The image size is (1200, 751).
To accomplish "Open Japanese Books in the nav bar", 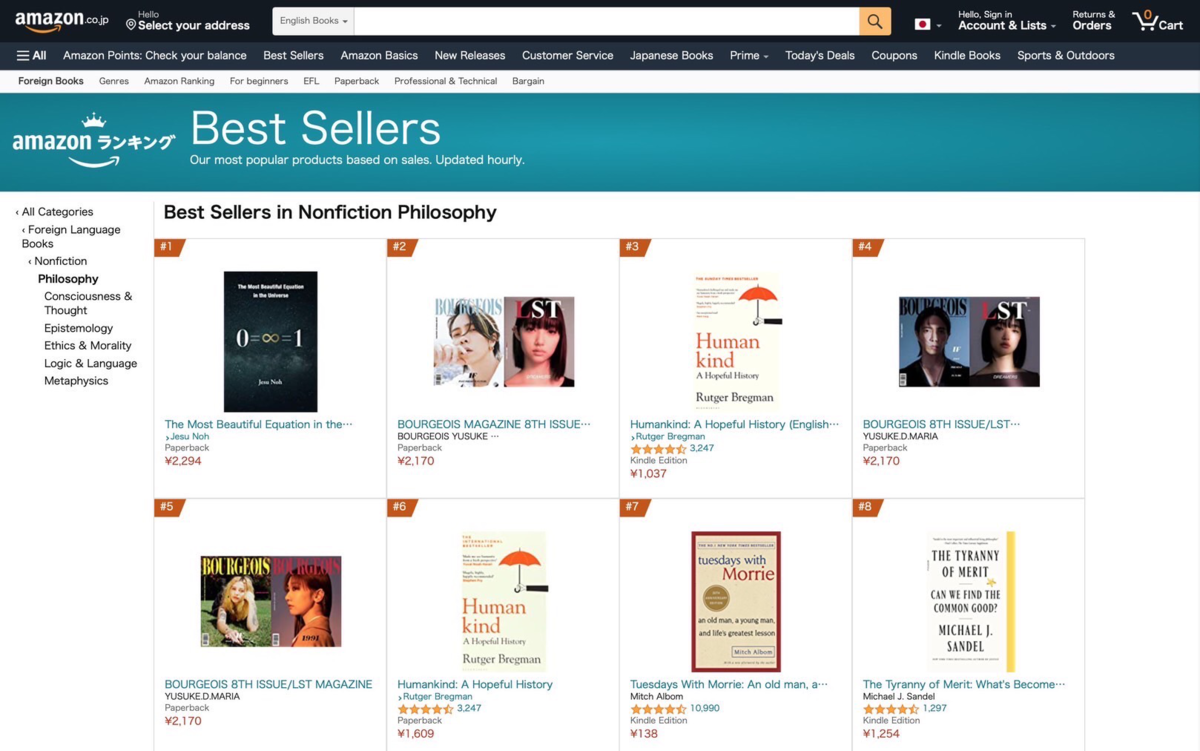I will pyautogui.click(x=671, y=55).
